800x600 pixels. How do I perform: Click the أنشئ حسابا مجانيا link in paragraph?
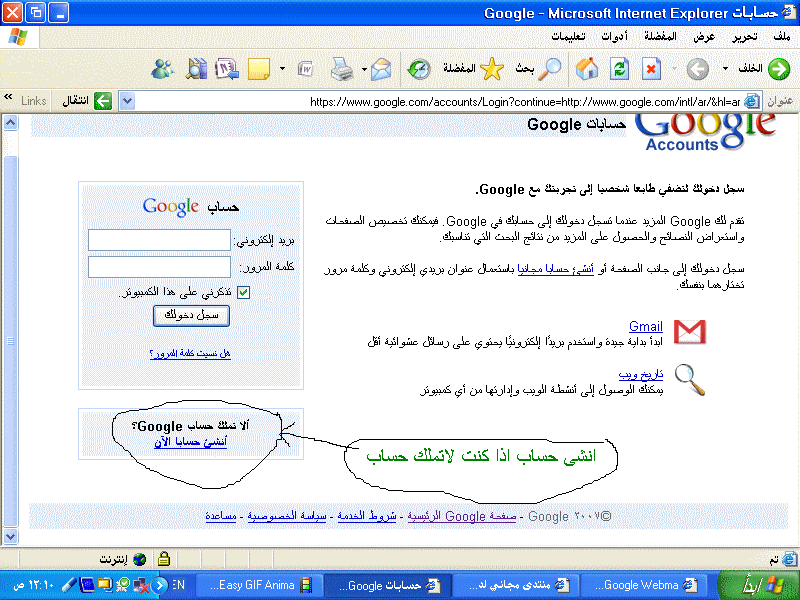pos(556,269)
